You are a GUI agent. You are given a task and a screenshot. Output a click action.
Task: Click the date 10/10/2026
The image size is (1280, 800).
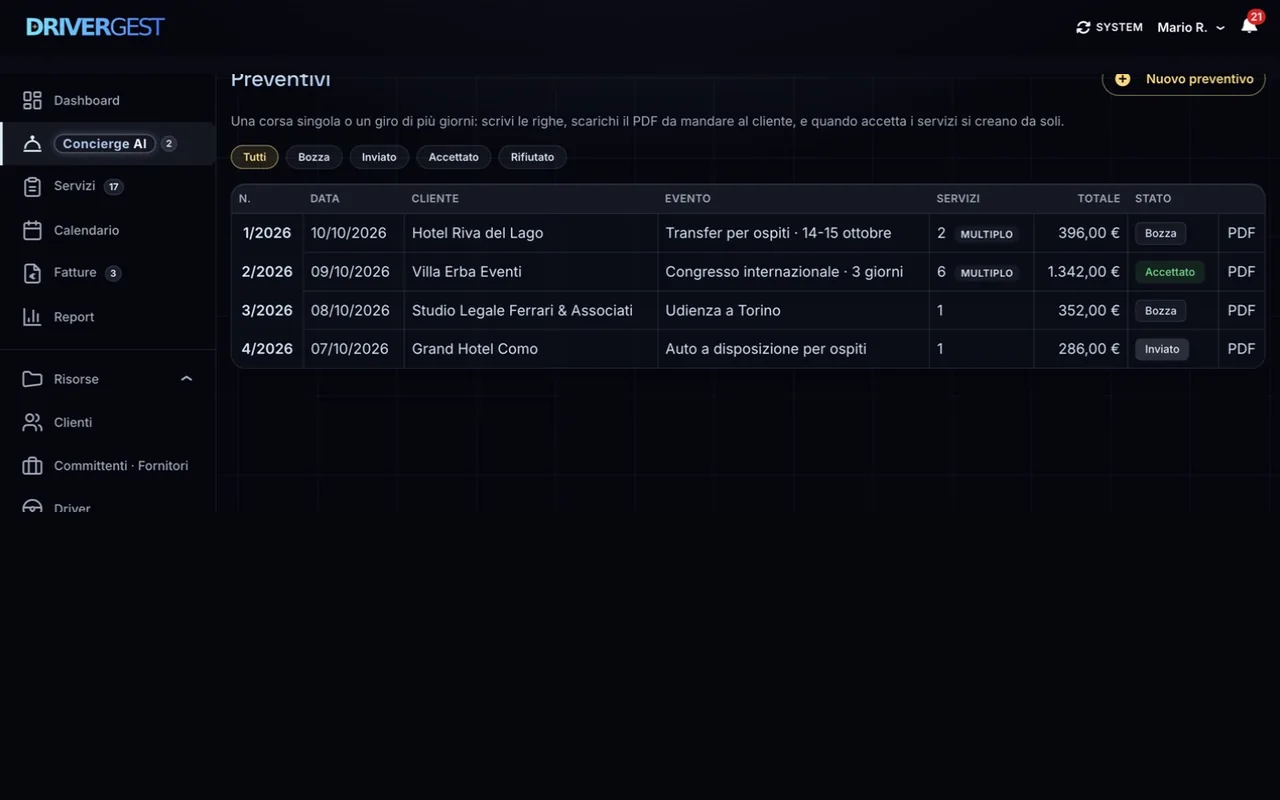coord(348,233)
